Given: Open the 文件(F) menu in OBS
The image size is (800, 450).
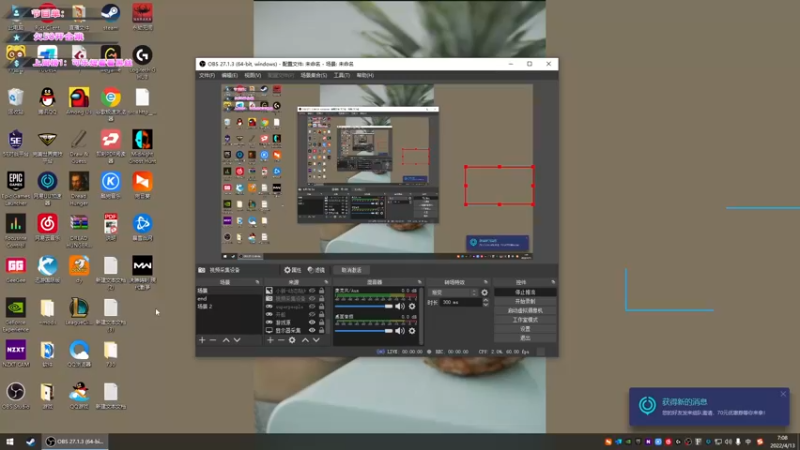Looking at the screenshot, I should [207, 75].
